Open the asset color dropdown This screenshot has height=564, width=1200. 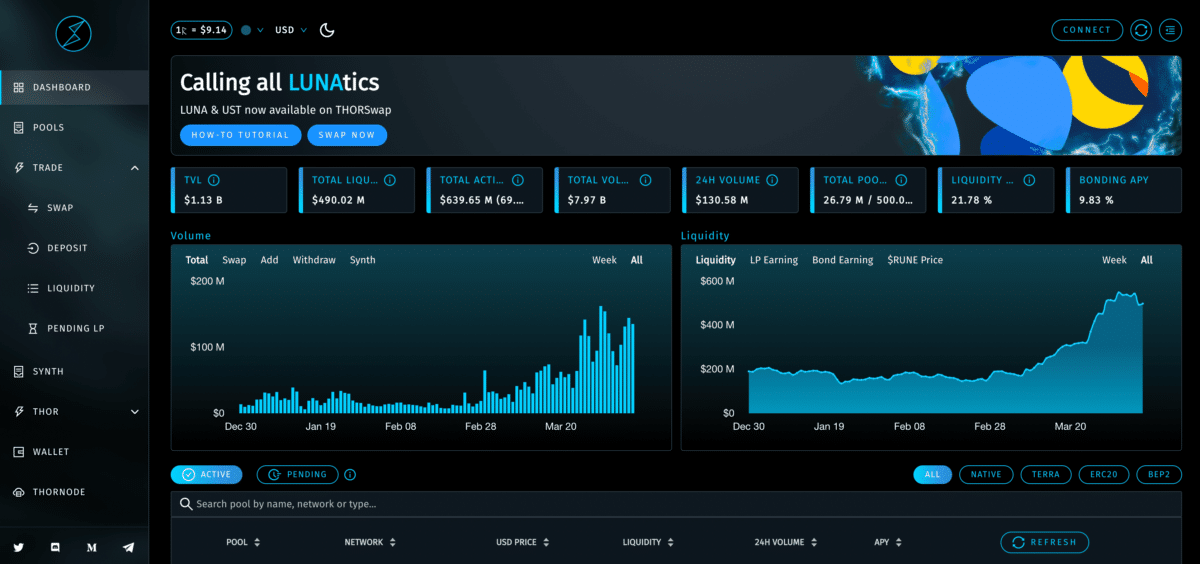pyautogui.click(x=253, y=30)
